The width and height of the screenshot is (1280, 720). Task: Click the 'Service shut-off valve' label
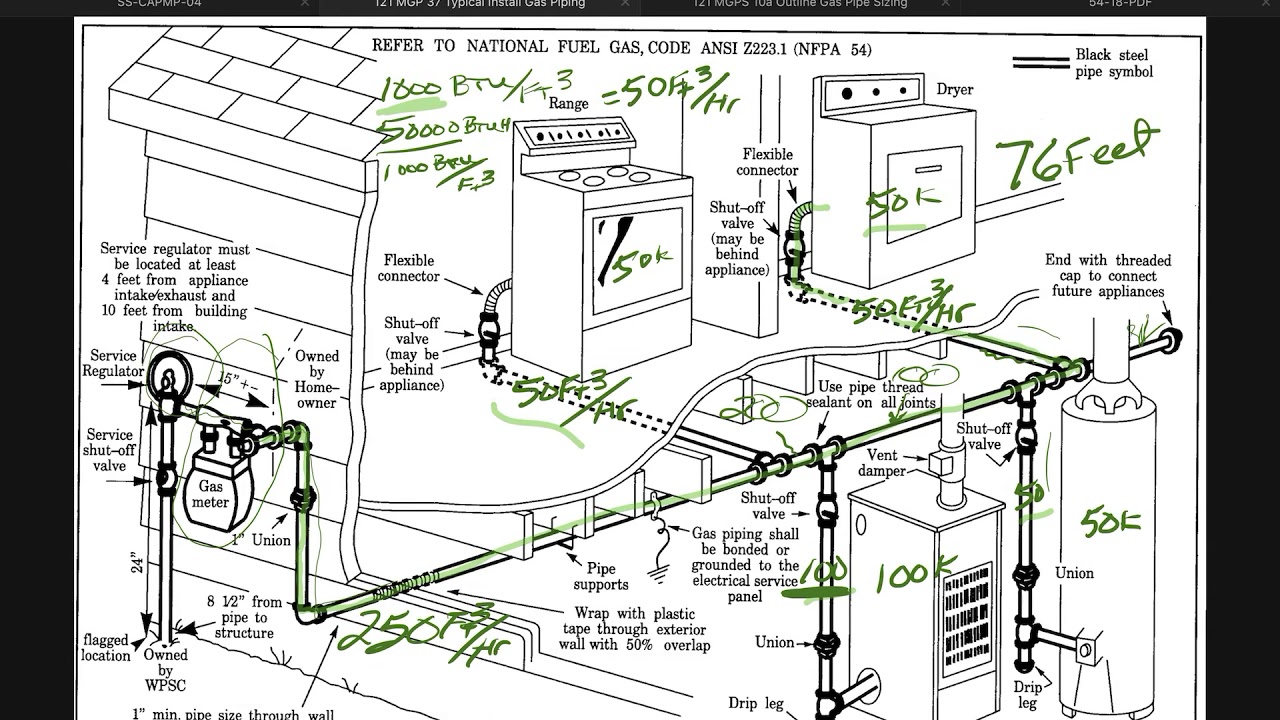point(110,450)
